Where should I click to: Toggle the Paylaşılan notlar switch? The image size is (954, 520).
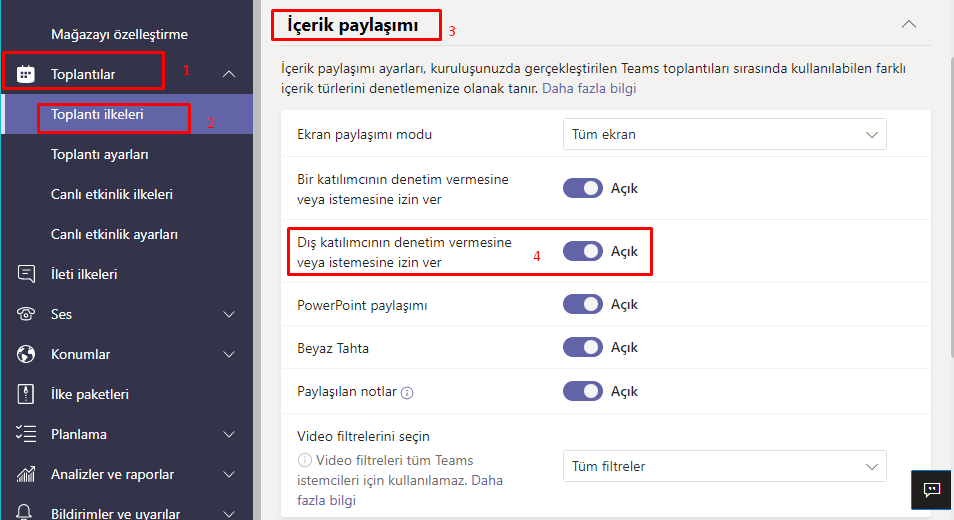point(583,392)
